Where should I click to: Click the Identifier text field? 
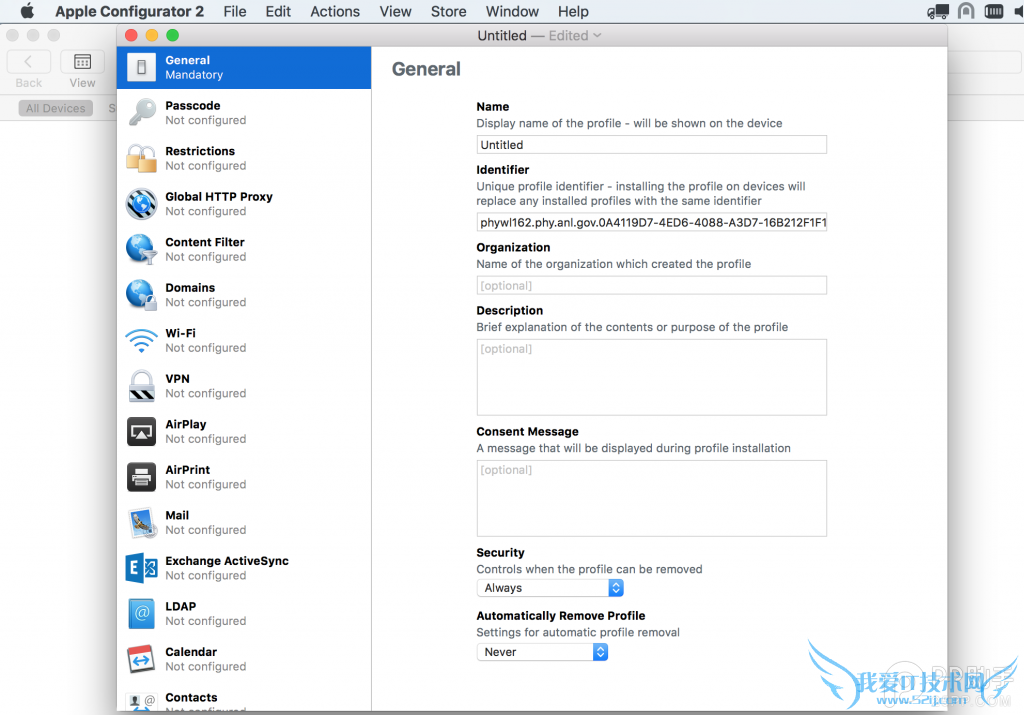coord(651,222)
